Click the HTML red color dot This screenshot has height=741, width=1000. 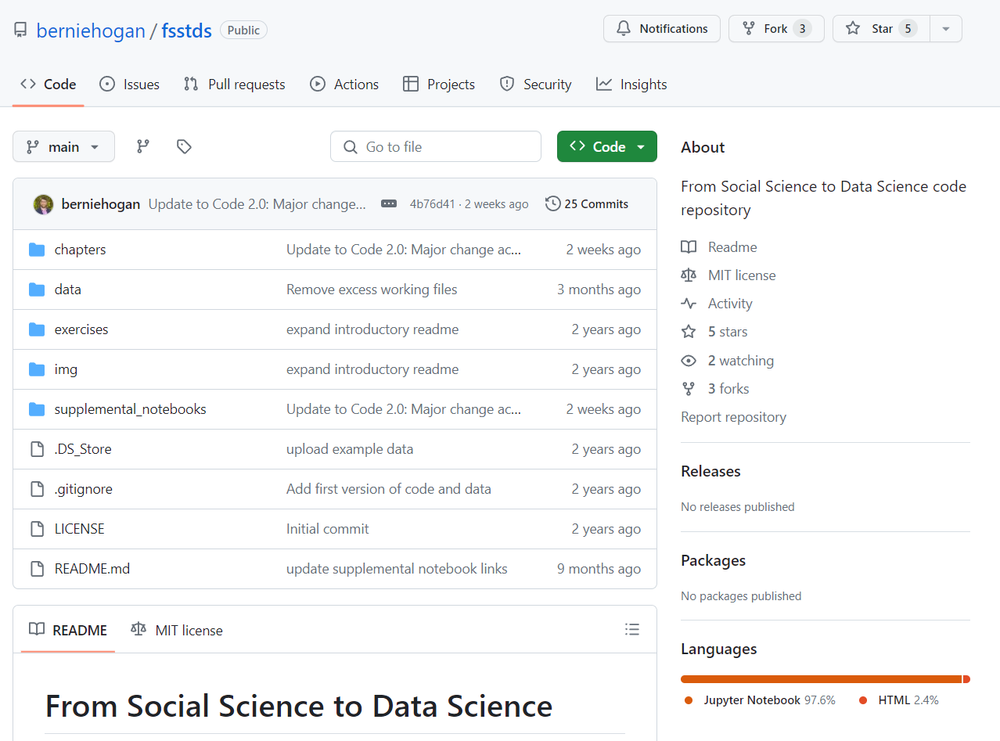pyautogui.click(x=863, y=700)
